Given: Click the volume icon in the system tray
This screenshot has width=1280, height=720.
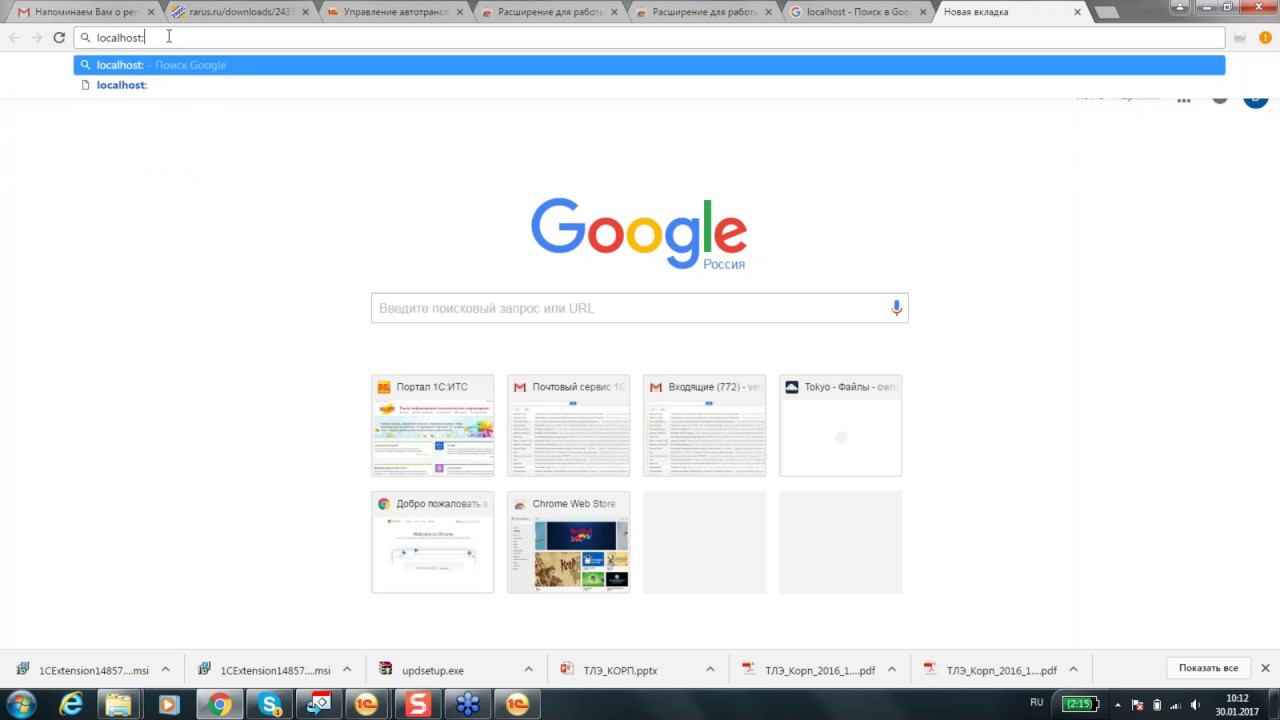Looking at the screenshot, I should pyautogui.click(x=1195, y=704).
